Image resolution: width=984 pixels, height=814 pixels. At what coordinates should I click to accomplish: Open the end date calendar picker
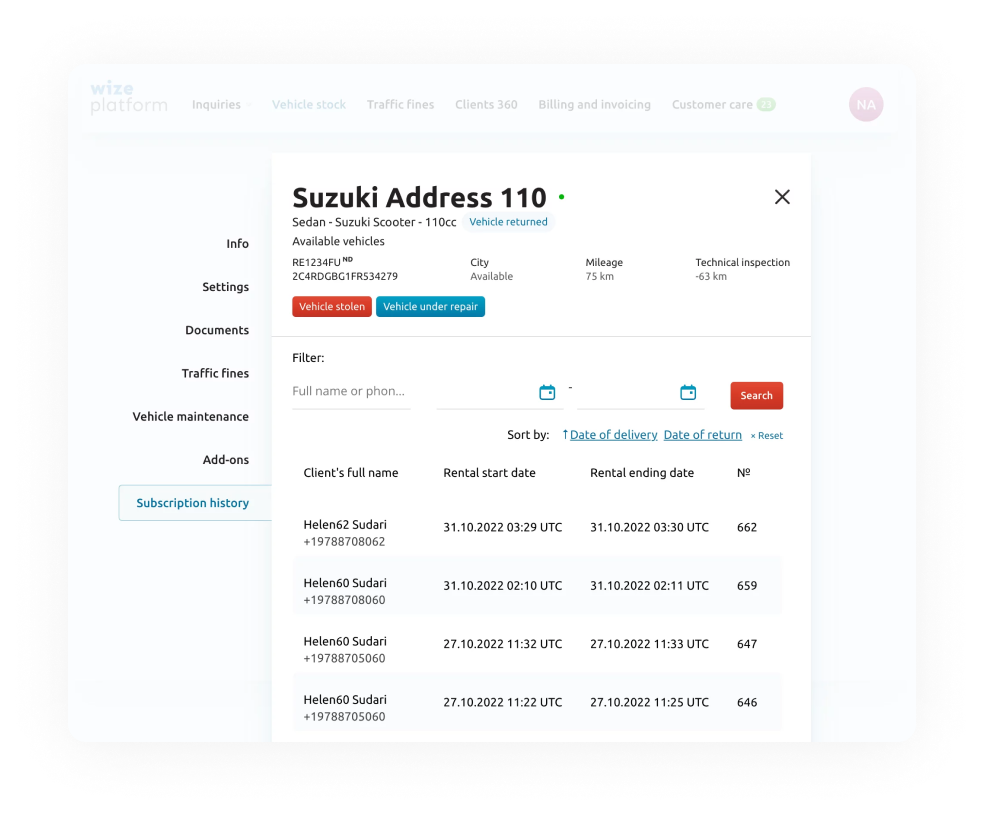688,392
